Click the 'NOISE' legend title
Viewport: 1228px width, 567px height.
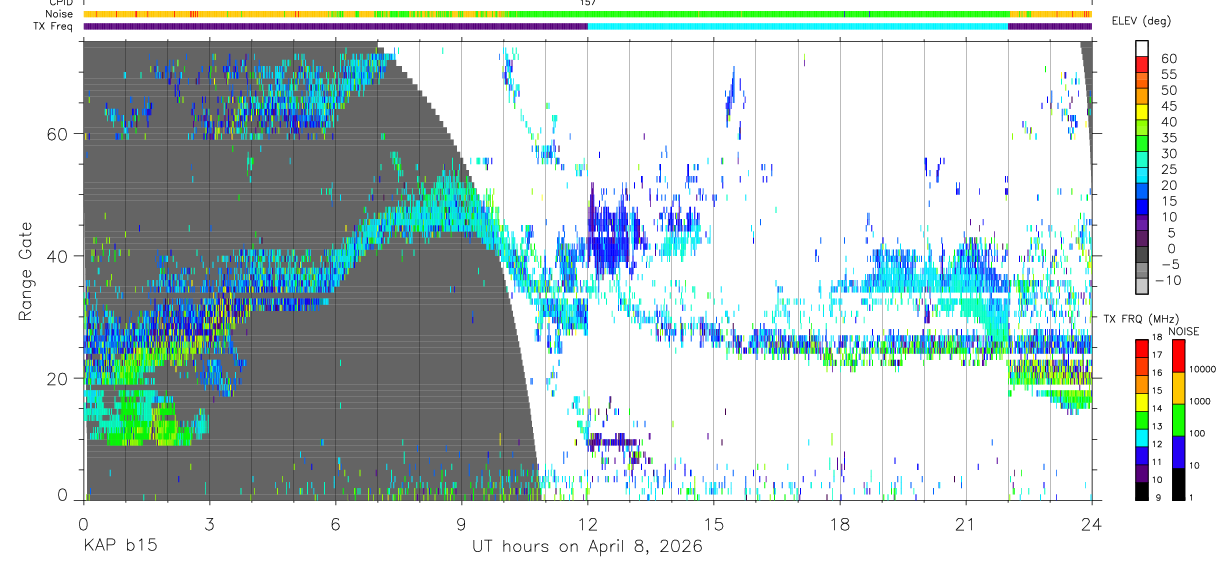click(x=1186, y=331)
